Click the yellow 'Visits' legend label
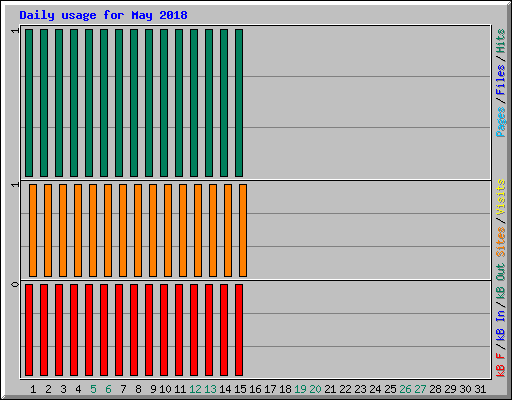This screenshot has height=400, width=512. 500,197
